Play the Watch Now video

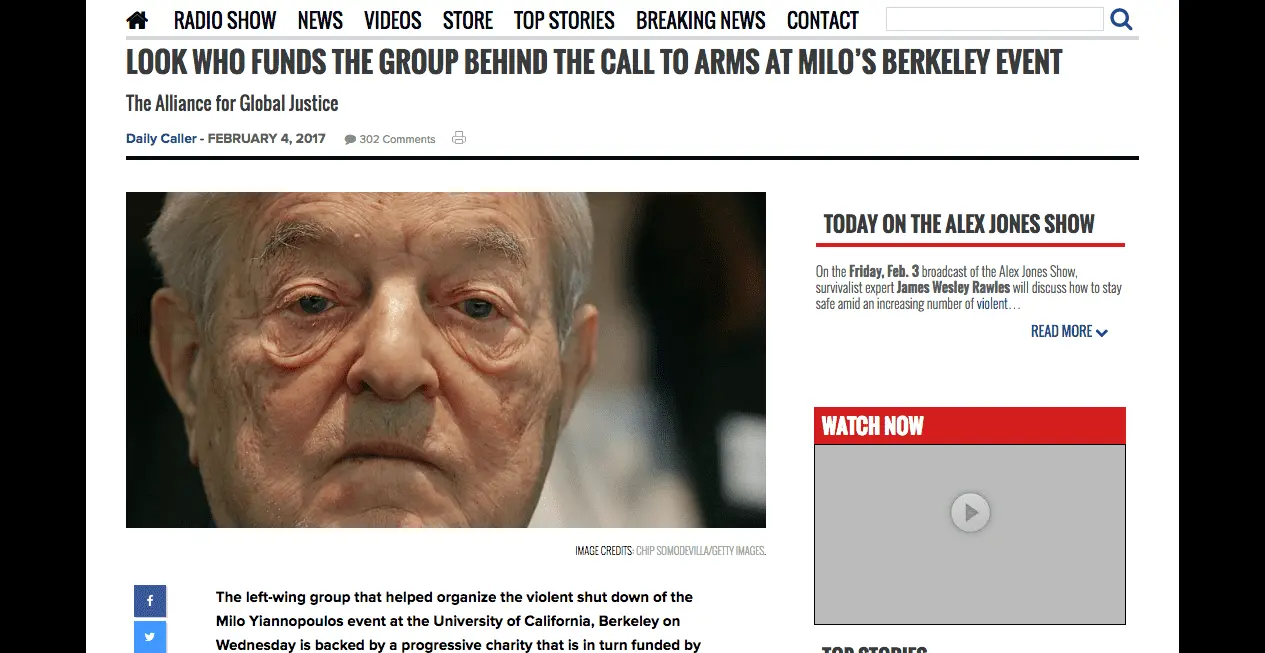[x=970, y=513]
